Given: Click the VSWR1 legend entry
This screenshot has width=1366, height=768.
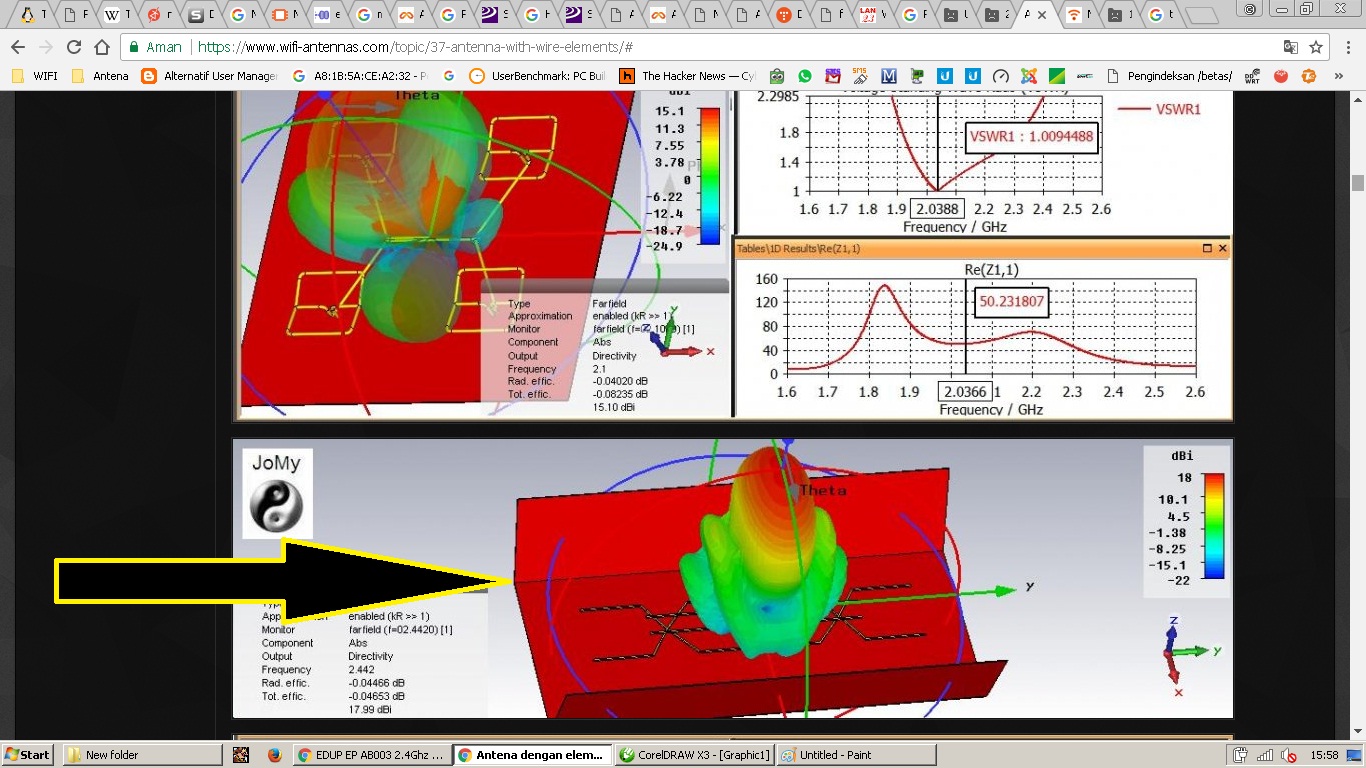Looking at the screenshot, I should (x=1160, y=110).
